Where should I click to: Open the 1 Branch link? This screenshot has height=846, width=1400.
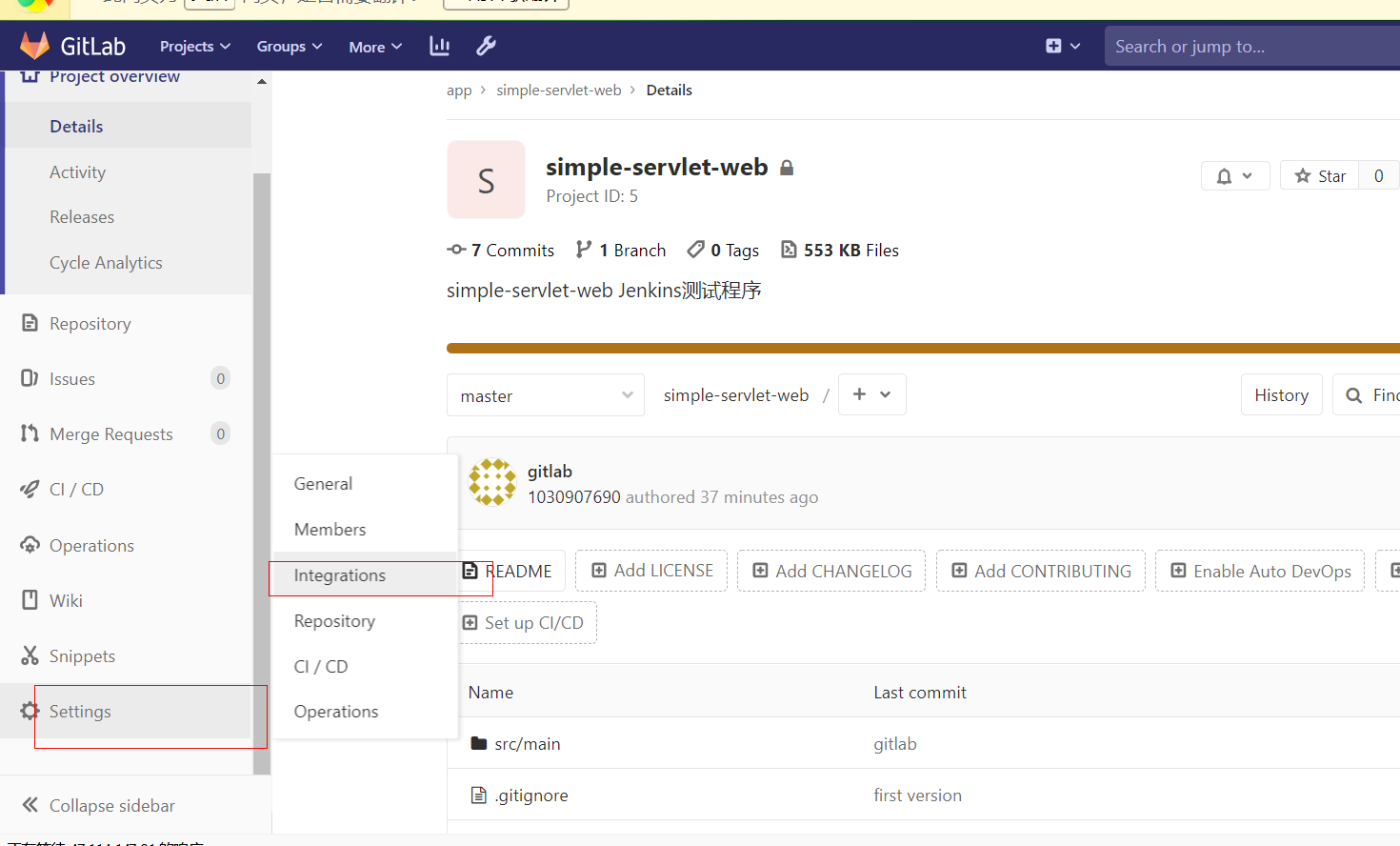(621, 250)
